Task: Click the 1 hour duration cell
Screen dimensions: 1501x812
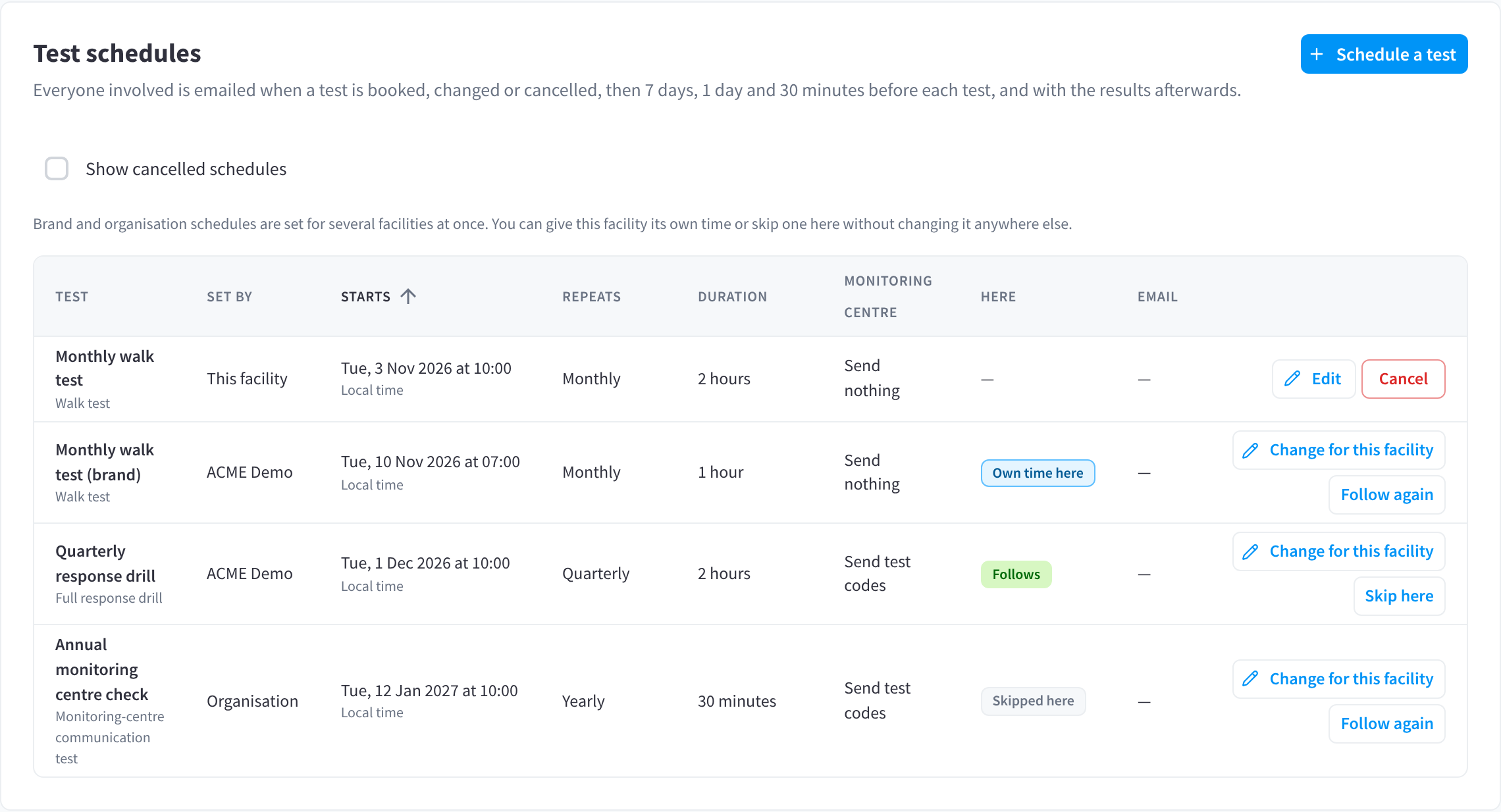Action: pyautogui.click(x=720, y=472)
